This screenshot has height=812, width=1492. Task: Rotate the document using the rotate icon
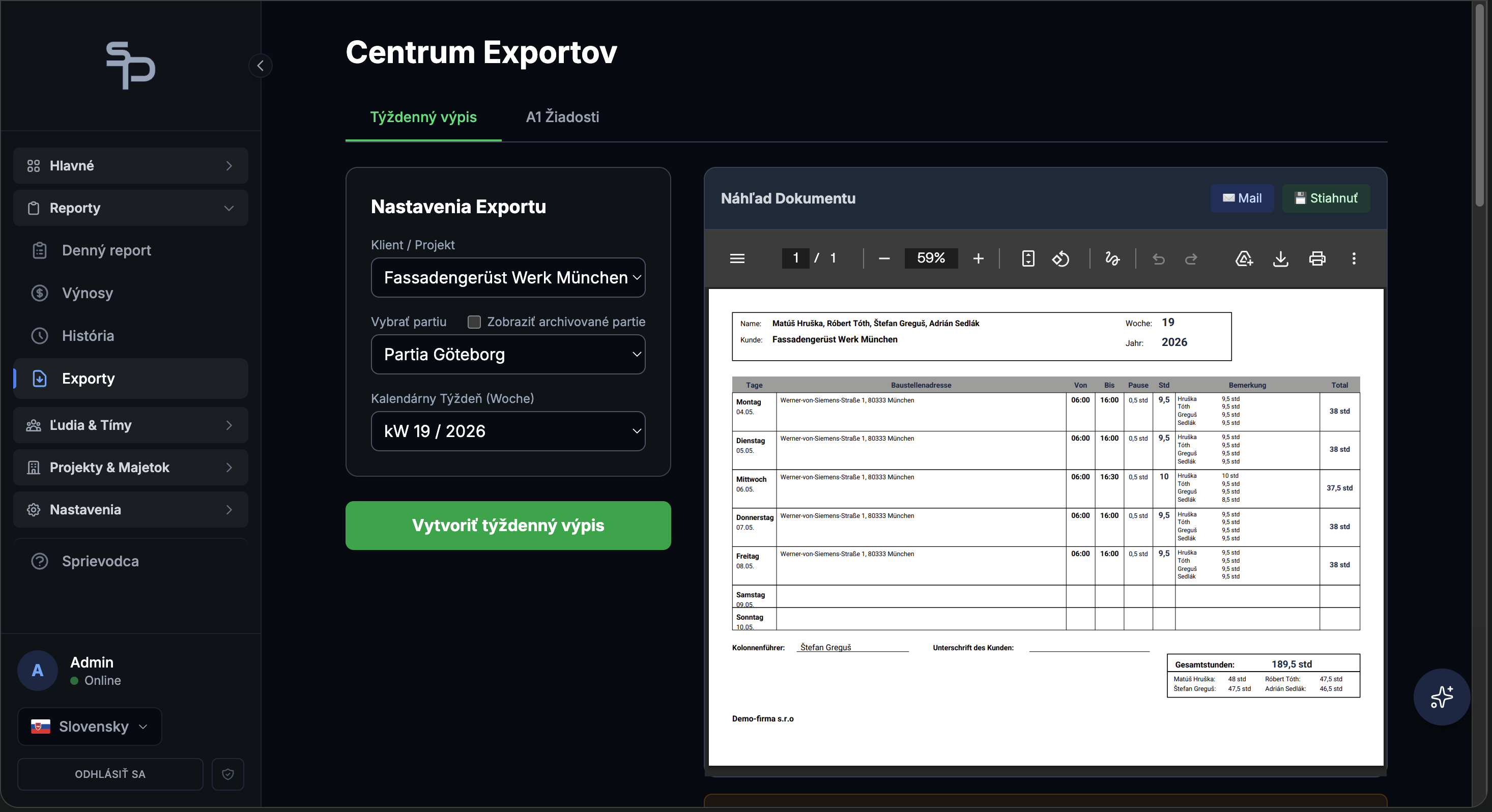click(x=1060, y=258)
